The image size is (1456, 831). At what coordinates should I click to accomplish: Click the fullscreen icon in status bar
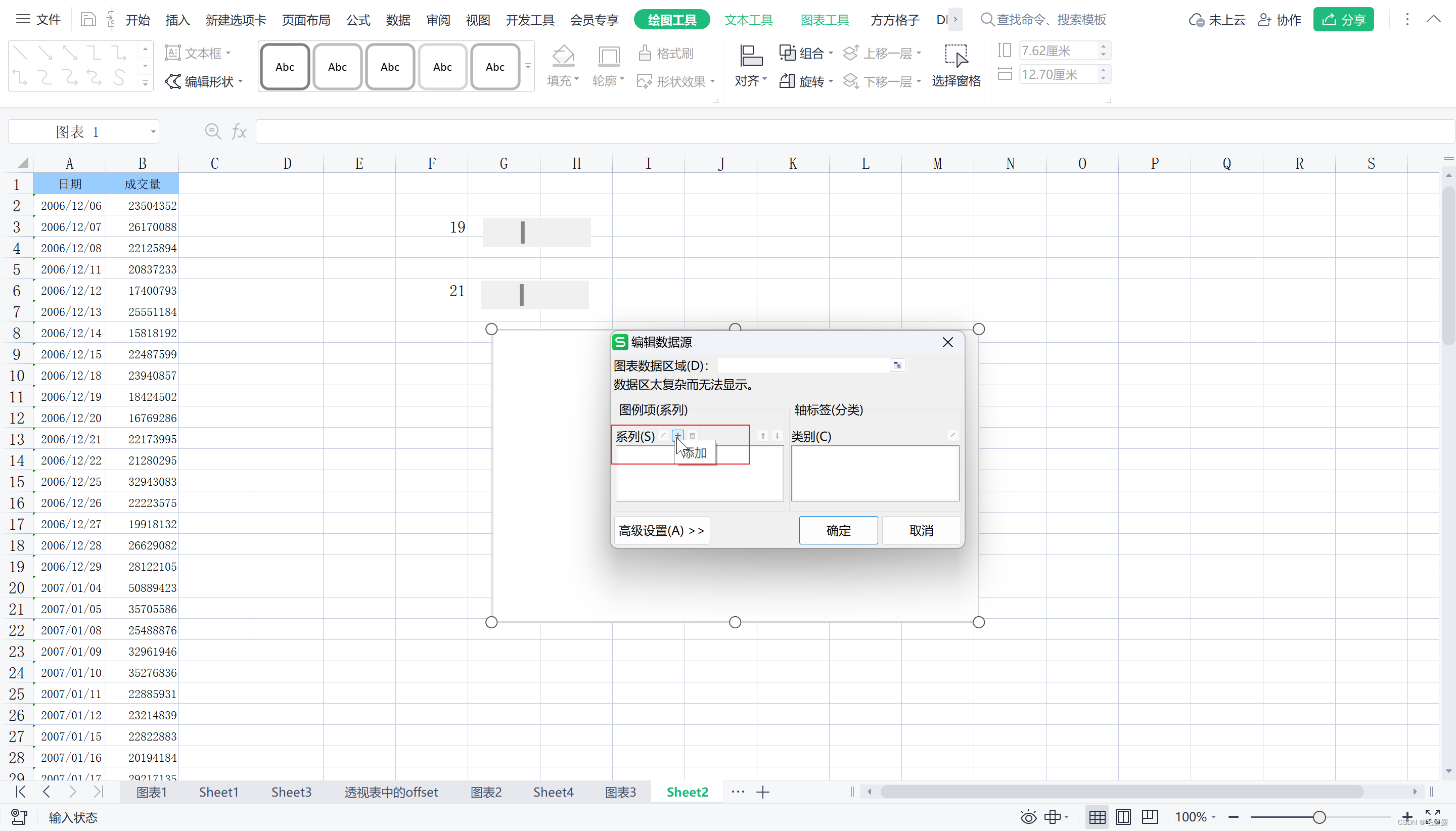tap(1433, 816)
